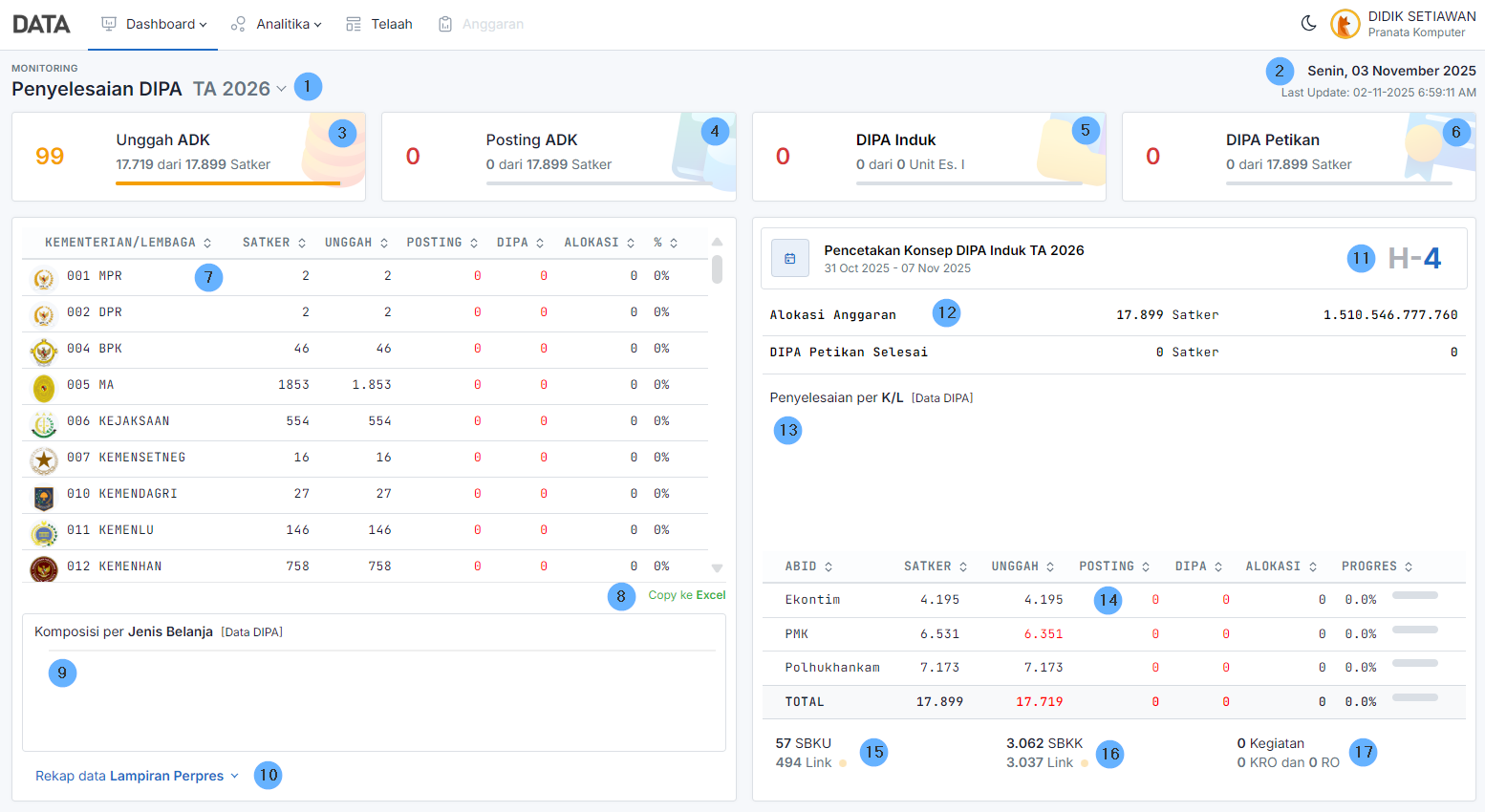Expand the TA 2026 year selector
1485x812 pixels.
coord(239,89)
